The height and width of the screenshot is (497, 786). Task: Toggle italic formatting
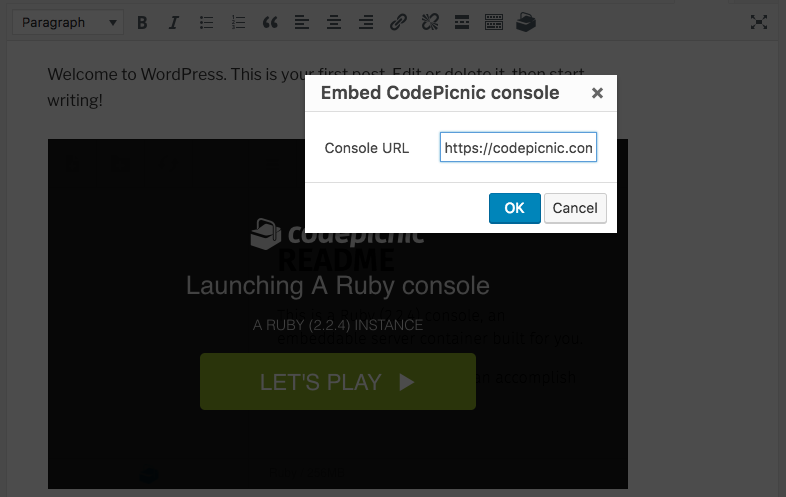click(173, 23)
